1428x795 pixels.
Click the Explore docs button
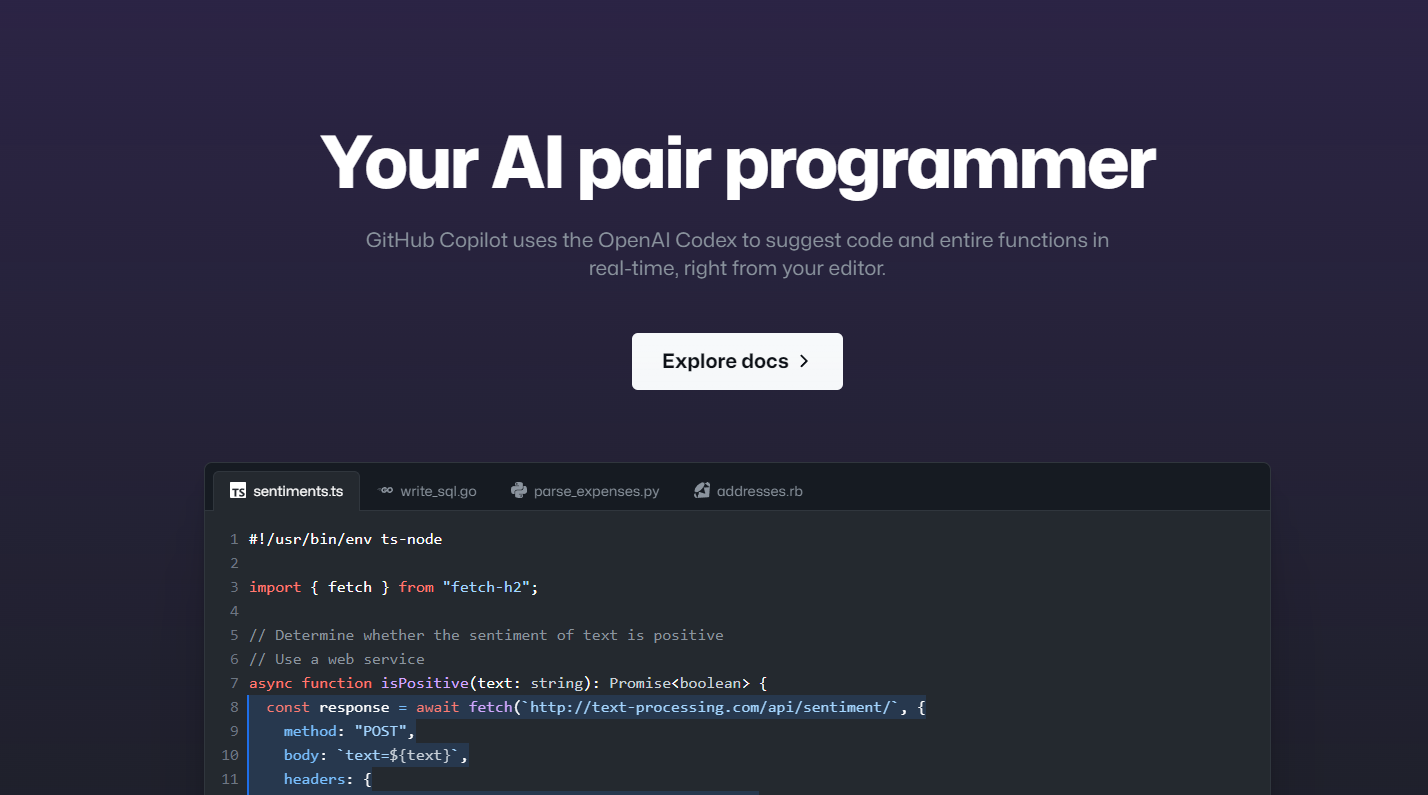click(x=737, y=361)
